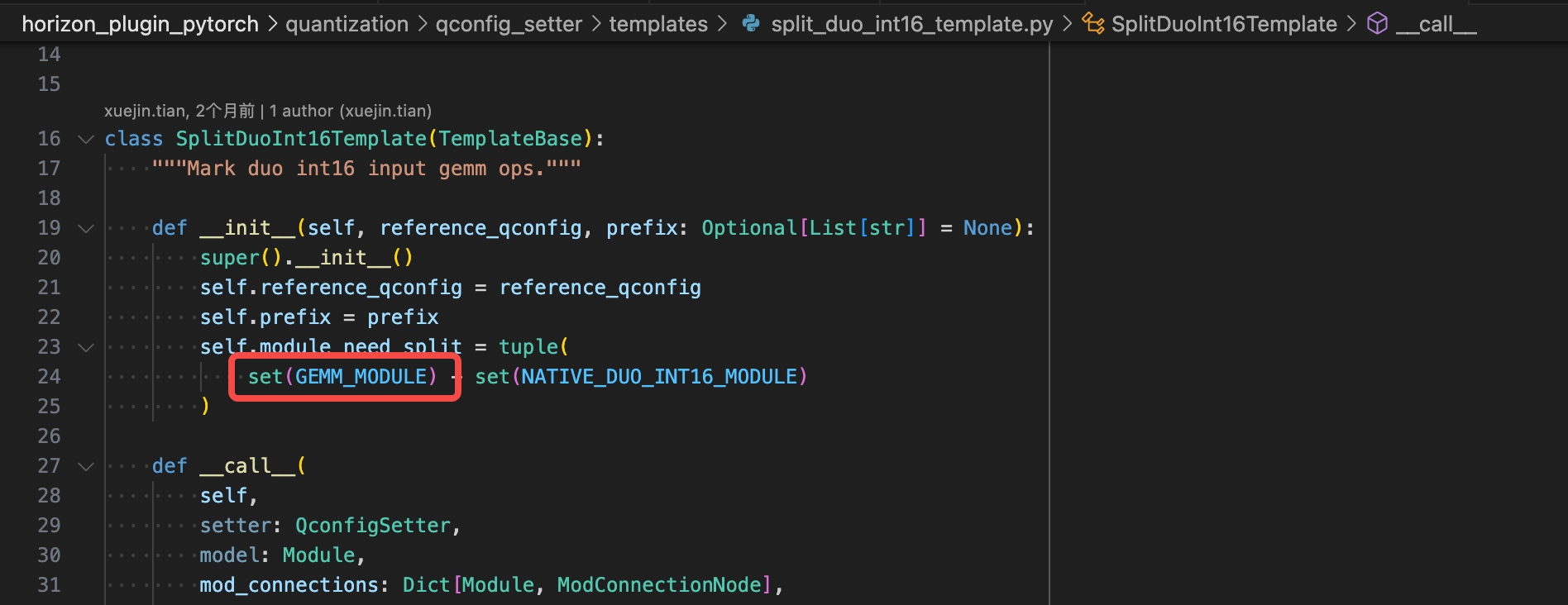
Task: Click the Python file icon in breadcrumb
Action: pos(751,24)
